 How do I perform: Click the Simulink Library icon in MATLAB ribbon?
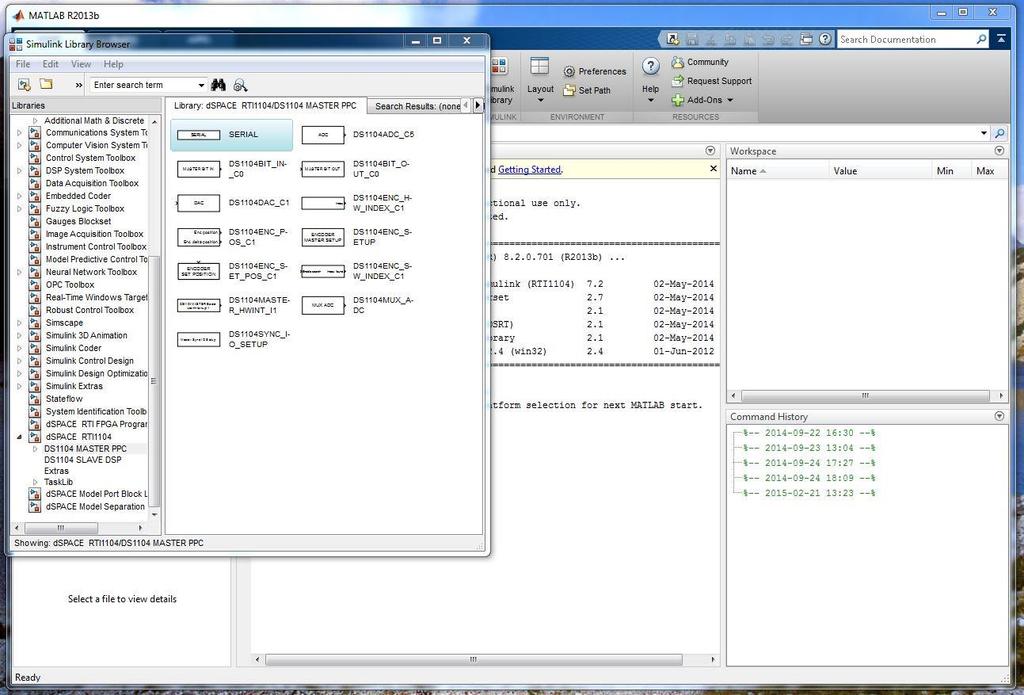click(x=500, y=66)
